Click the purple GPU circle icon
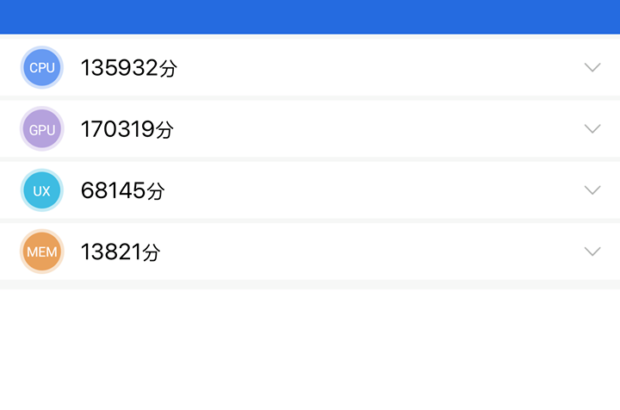The width and height of the screenshot is (620, 410). [x=42, y=129]
